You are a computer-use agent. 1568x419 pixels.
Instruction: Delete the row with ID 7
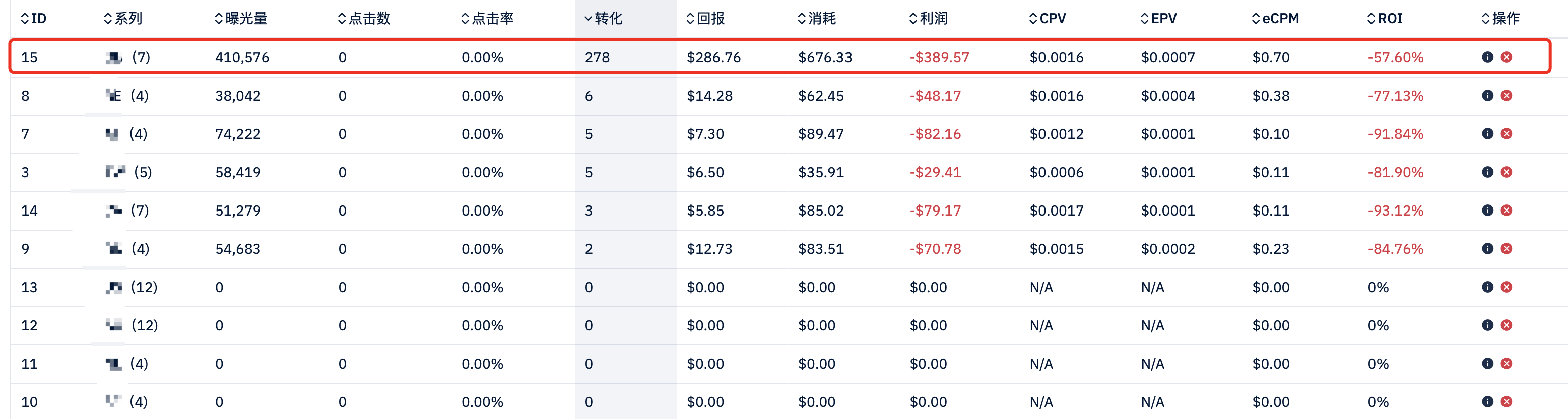[x=1507, y=134]
